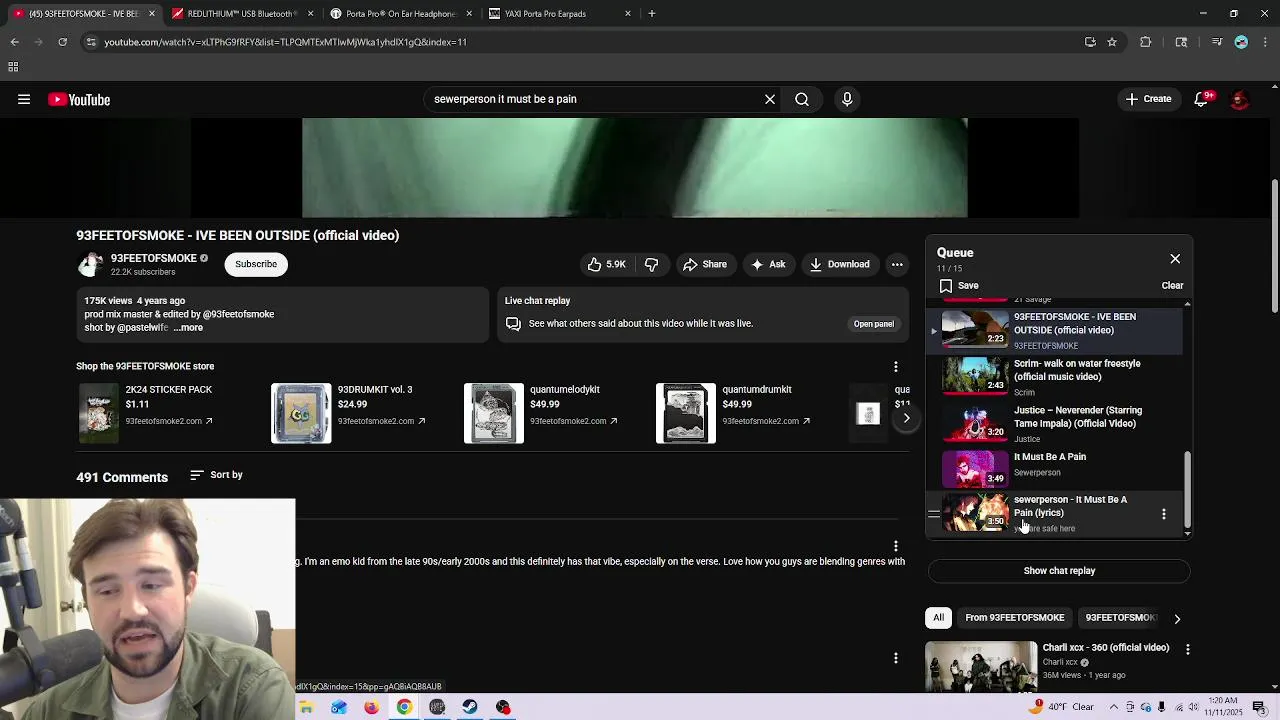The image size is (1280, 720).
Task: Open Firefox from the taskbar
Action: (x=371, y=707)
